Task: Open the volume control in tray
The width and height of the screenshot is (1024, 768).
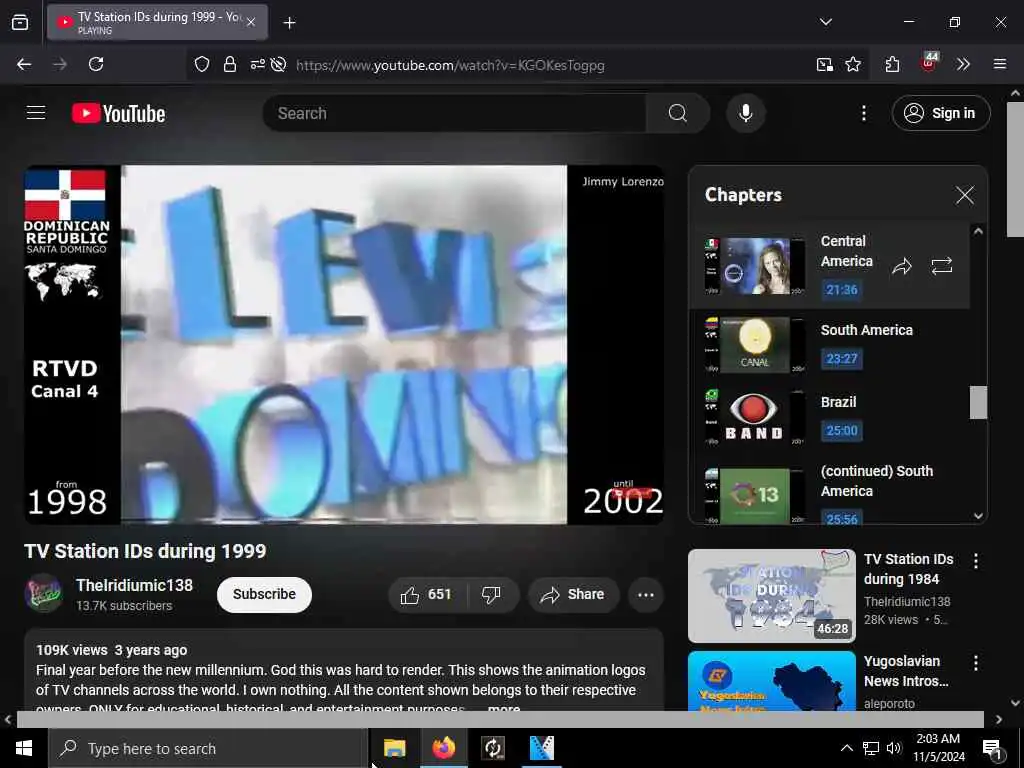Action: coord(894,748)
